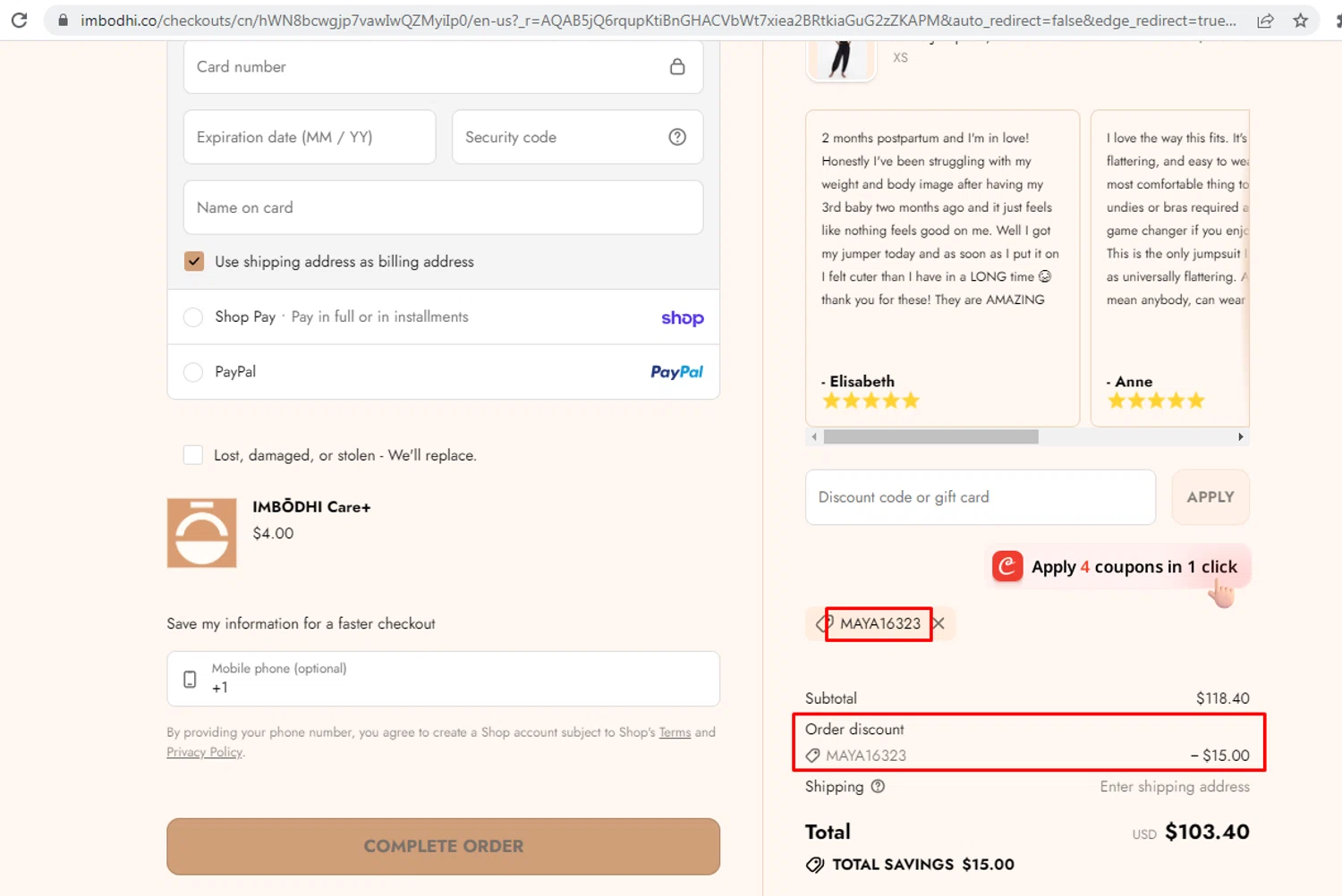Click Apply 4 coupons in 1 click
This screenshot has height=896, width=1342.
pos(1120,567)
